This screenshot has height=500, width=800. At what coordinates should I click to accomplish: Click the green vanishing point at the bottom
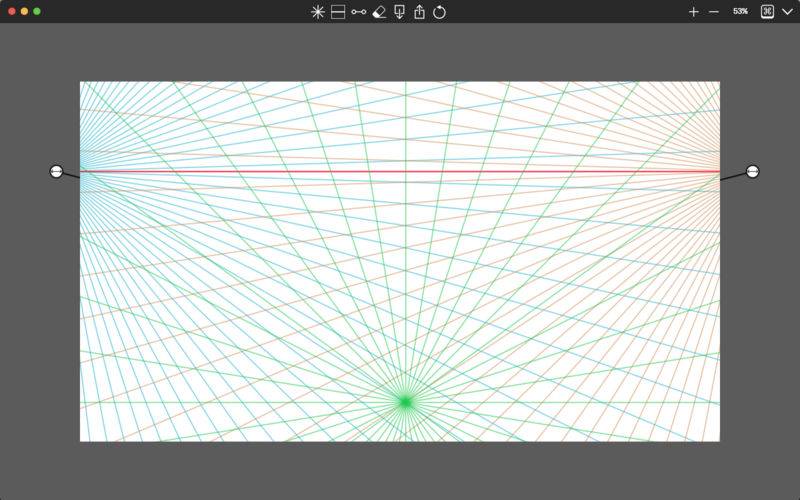coord(406,402)
